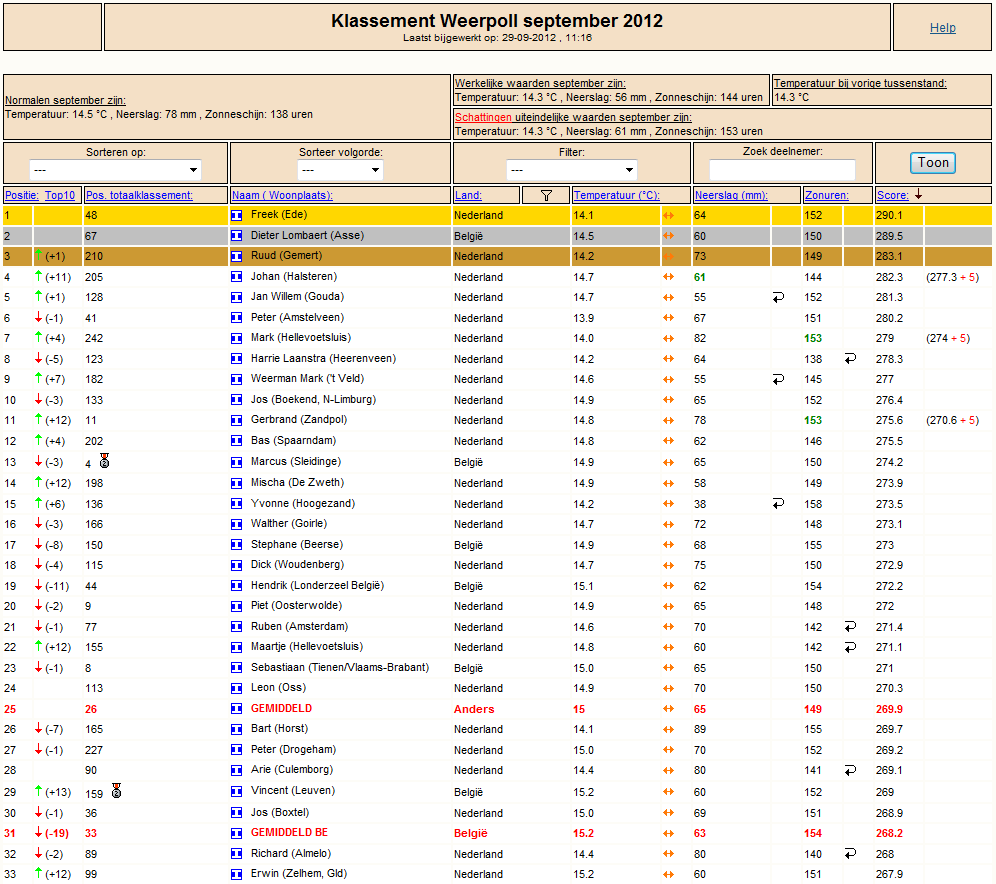Click the Score sort direction arrow
This screenshot has width=996, height=884.
coord(919,194)
